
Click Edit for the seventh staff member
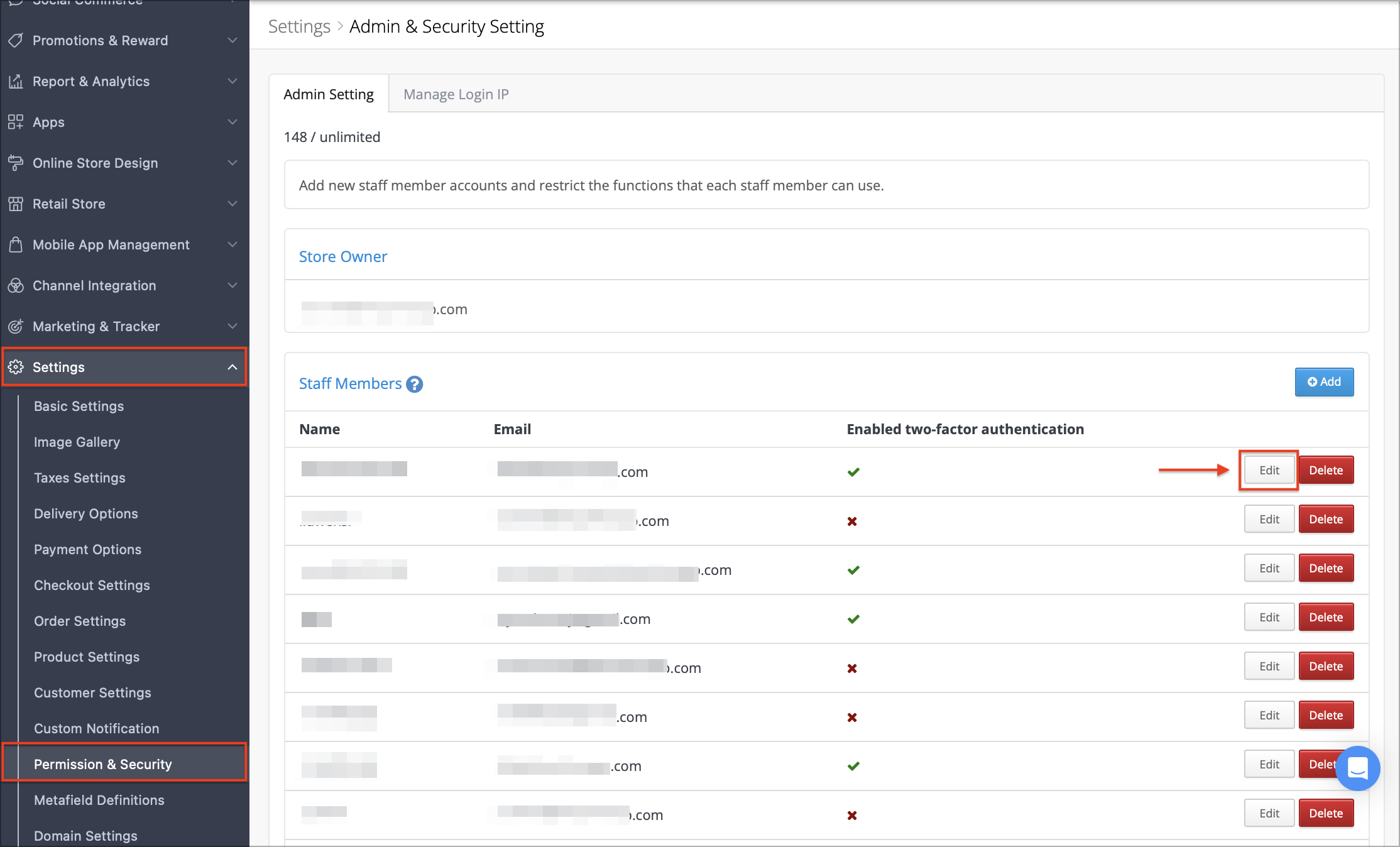pyautogui.click(x=1269, y=764)
